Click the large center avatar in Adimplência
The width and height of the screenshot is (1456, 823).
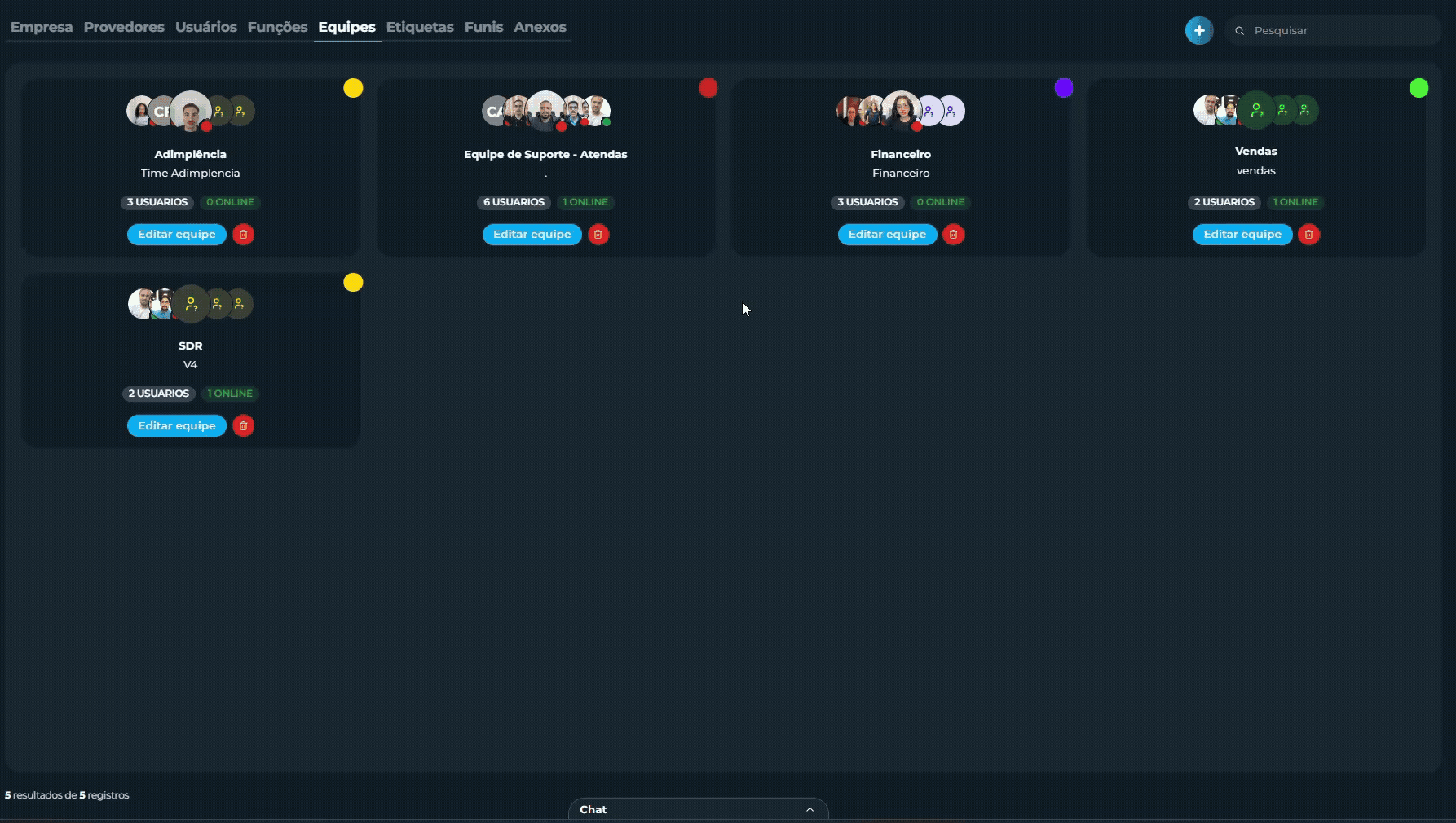tap(191, 111)
